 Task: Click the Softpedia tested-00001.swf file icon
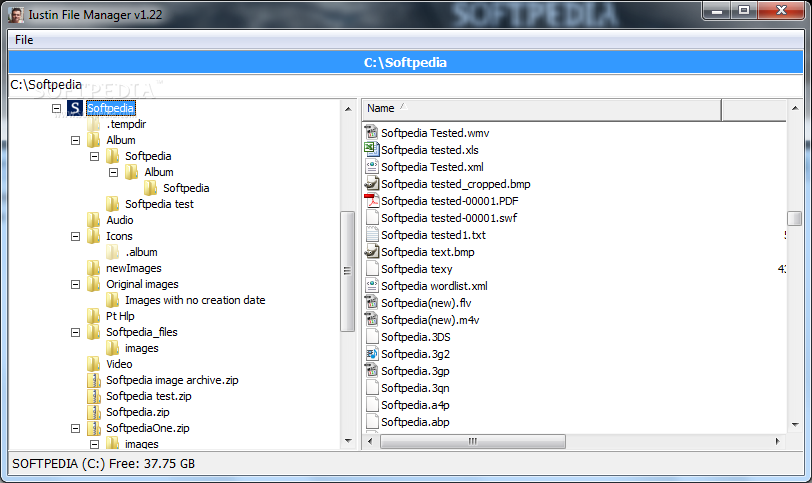371,218
